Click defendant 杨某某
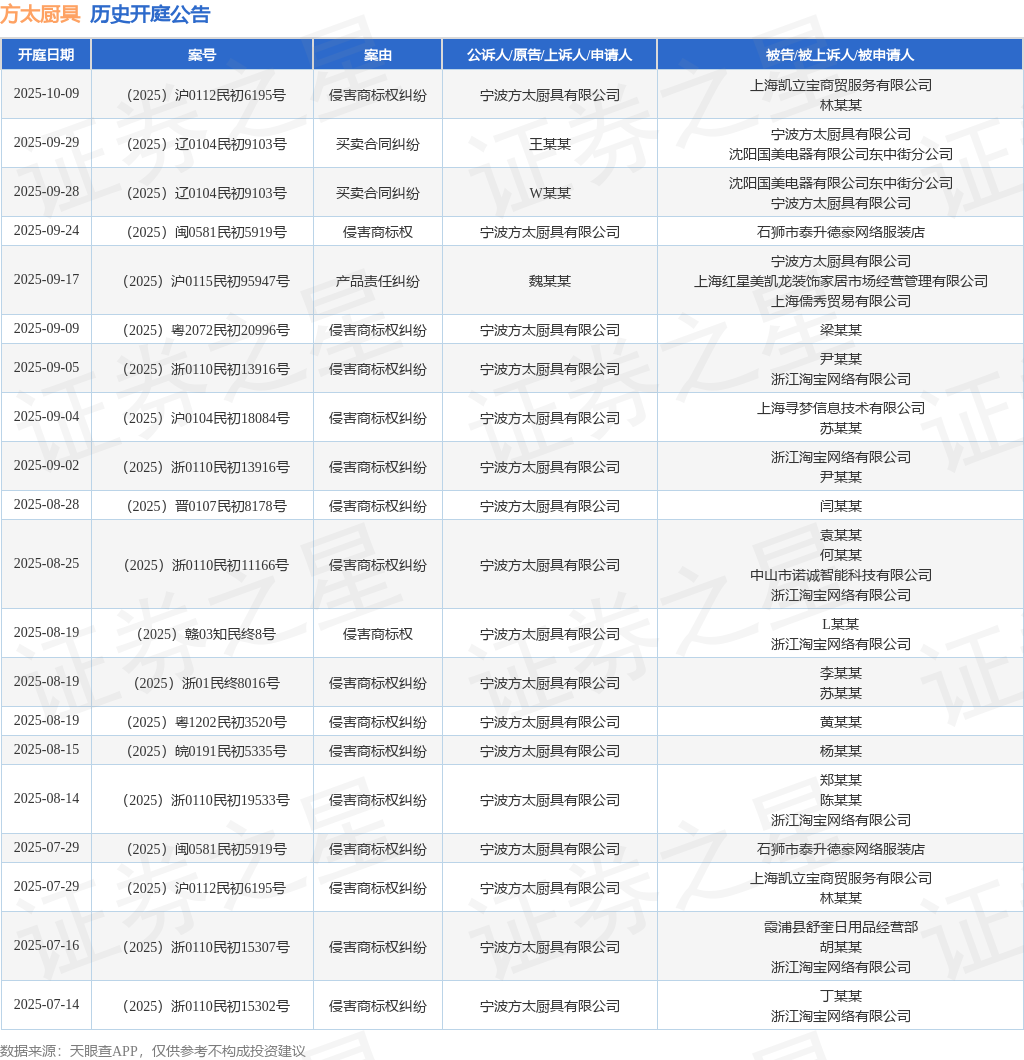Screen dimensions: 1024x1060 coord(840,752)
